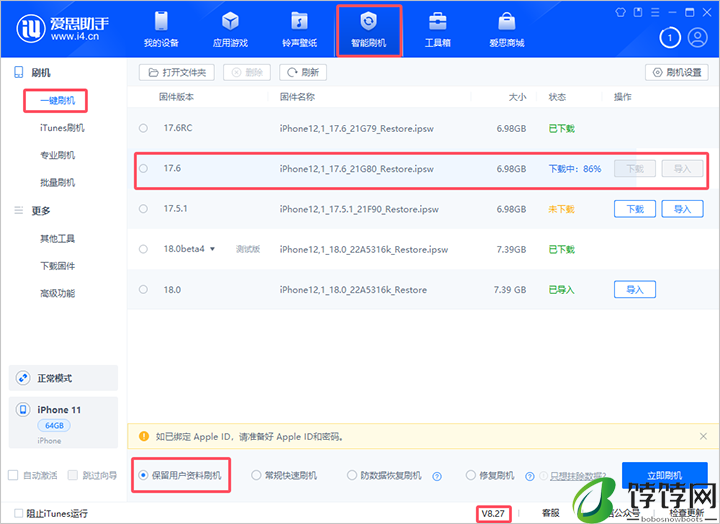Image resolution: width=720 pixels, height=524 pixels.
Task: Click 立即刷机 flash now button
Action: tap(664, 475)
